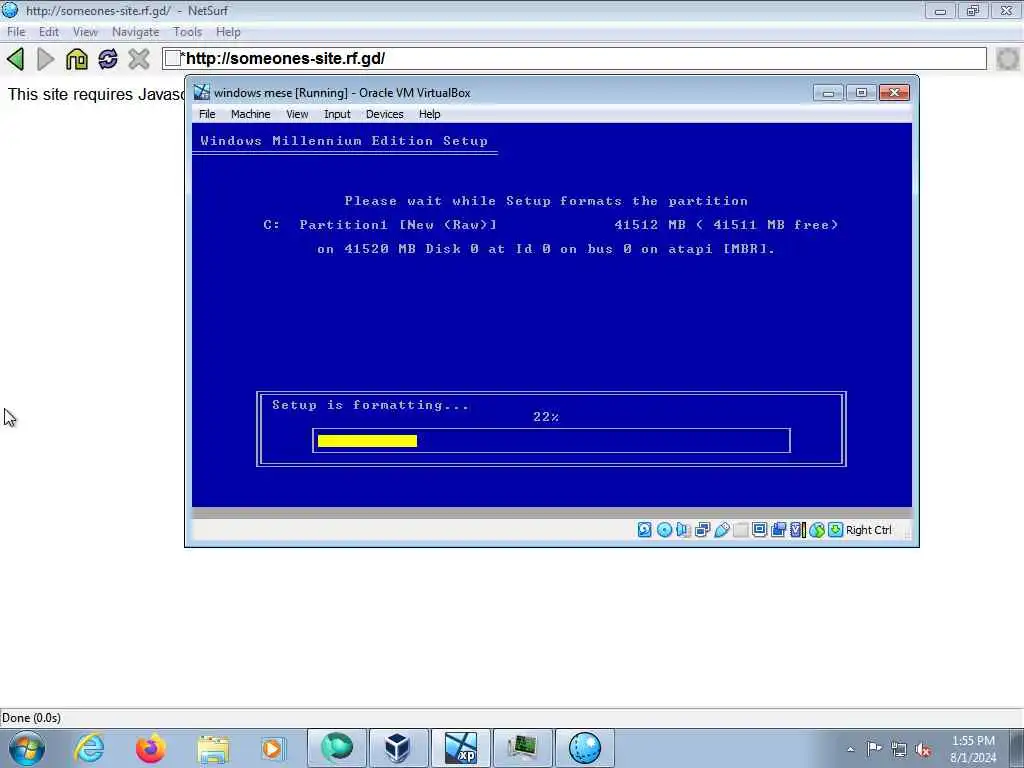Click the NetSurf stop loading X icon
1024x768 pixels.
tap(138, 59)
